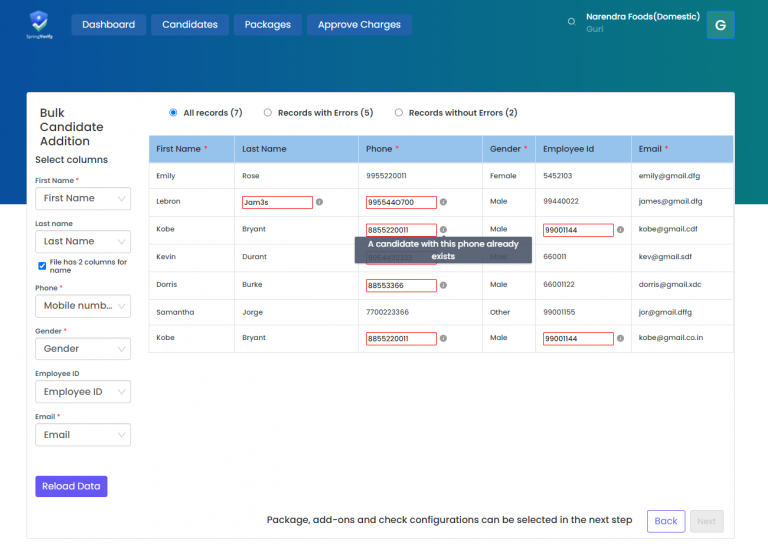
Task: Click the Employee Id column header
Action: click(x=583, y=149)
